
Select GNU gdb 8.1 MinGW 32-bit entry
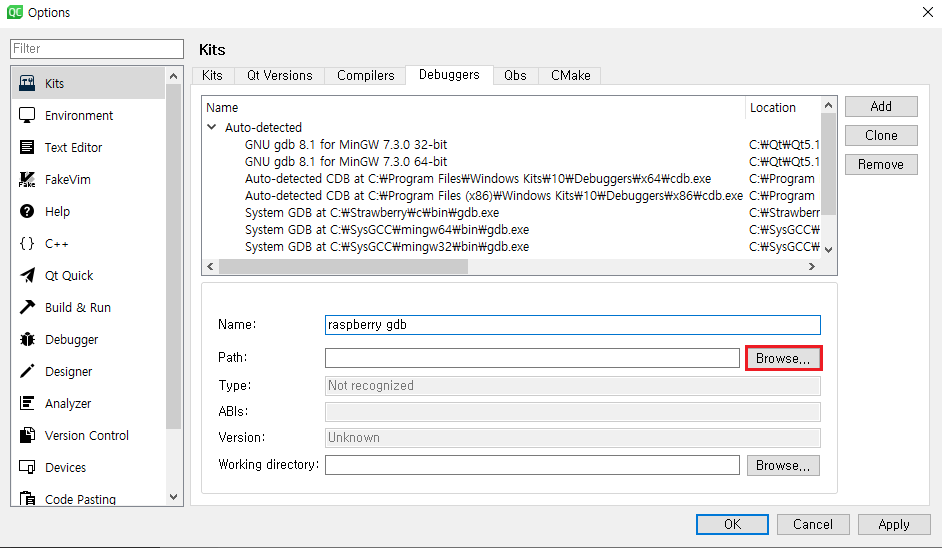tap(345, 144)
